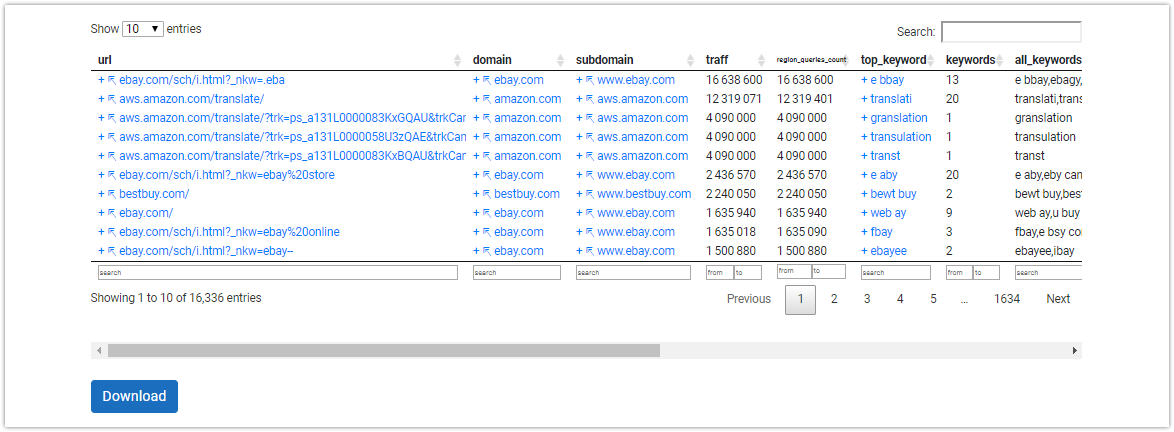Click the arrow icon before ebay%20online url
Image resolution: width=1174 pixels, height=432 pixels.
click(x=112, y=232)
